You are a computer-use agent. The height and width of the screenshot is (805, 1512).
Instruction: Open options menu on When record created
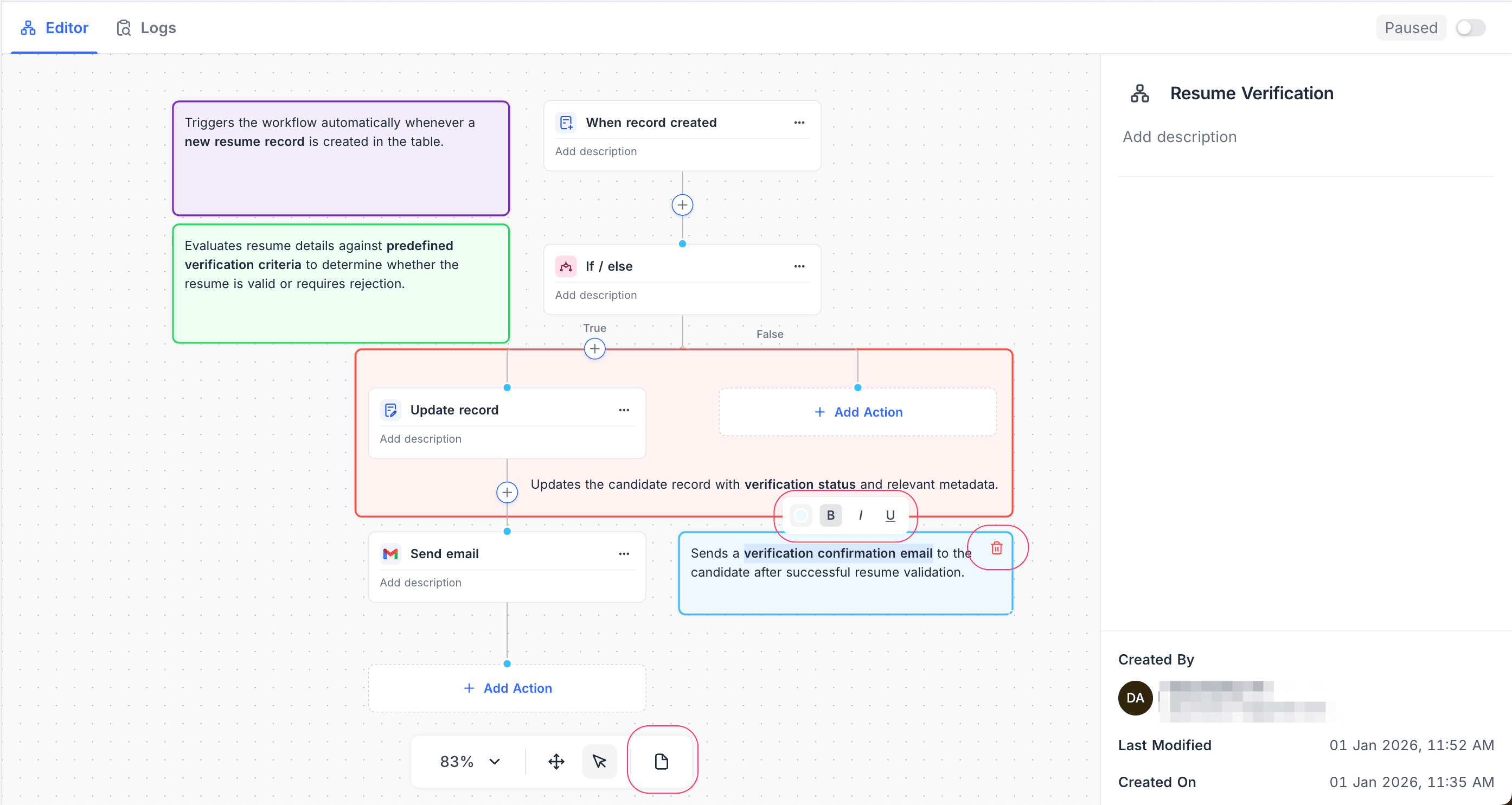point(799,122)
